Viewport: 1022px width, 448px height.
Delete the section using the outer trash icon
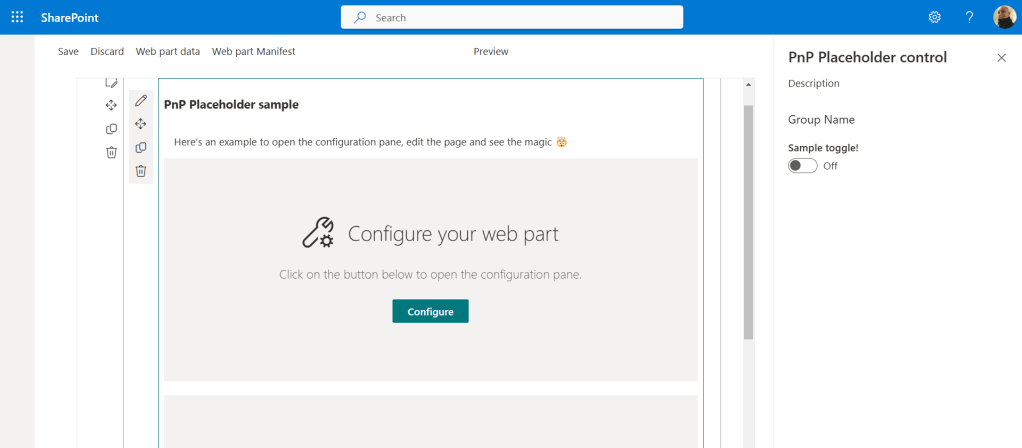pyautogui.click(x=111, y=152)
